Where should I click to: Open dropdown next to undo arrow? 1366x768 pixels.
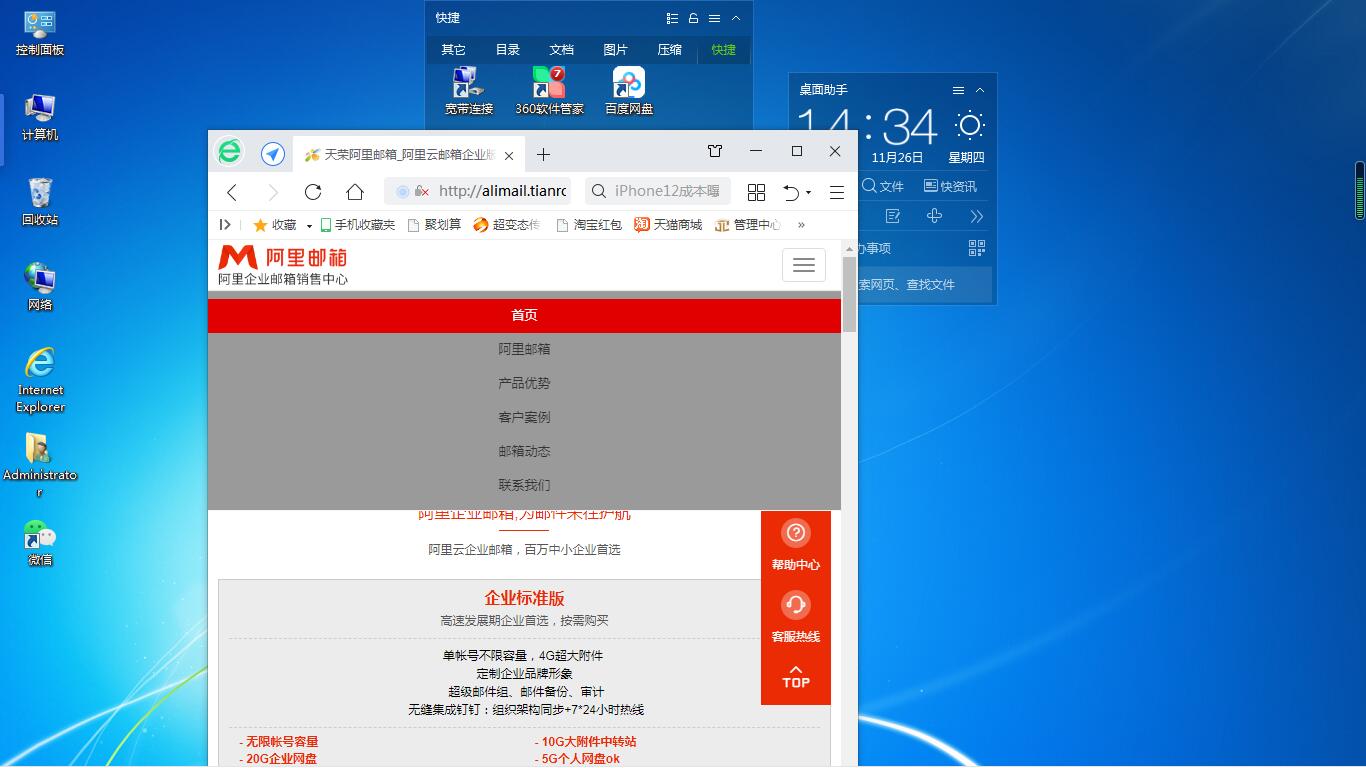[808, 193]
